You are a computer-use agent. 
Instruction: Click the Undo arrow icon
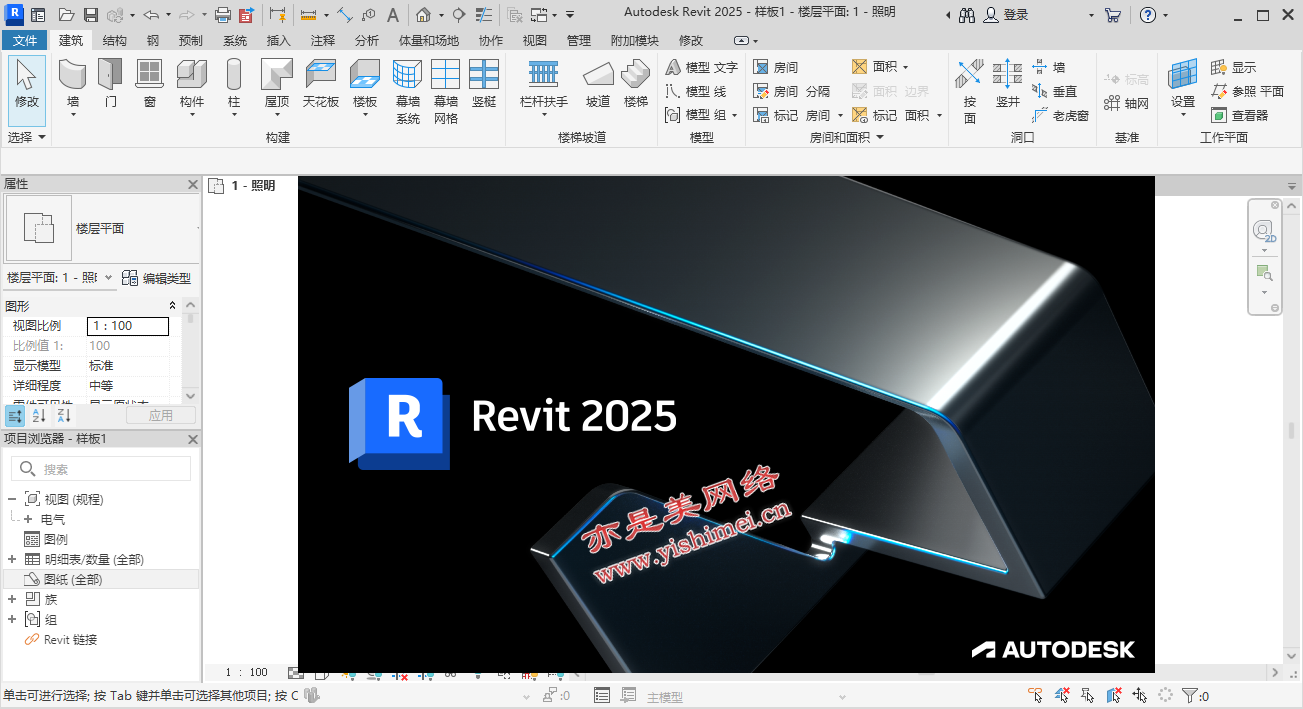150,15
